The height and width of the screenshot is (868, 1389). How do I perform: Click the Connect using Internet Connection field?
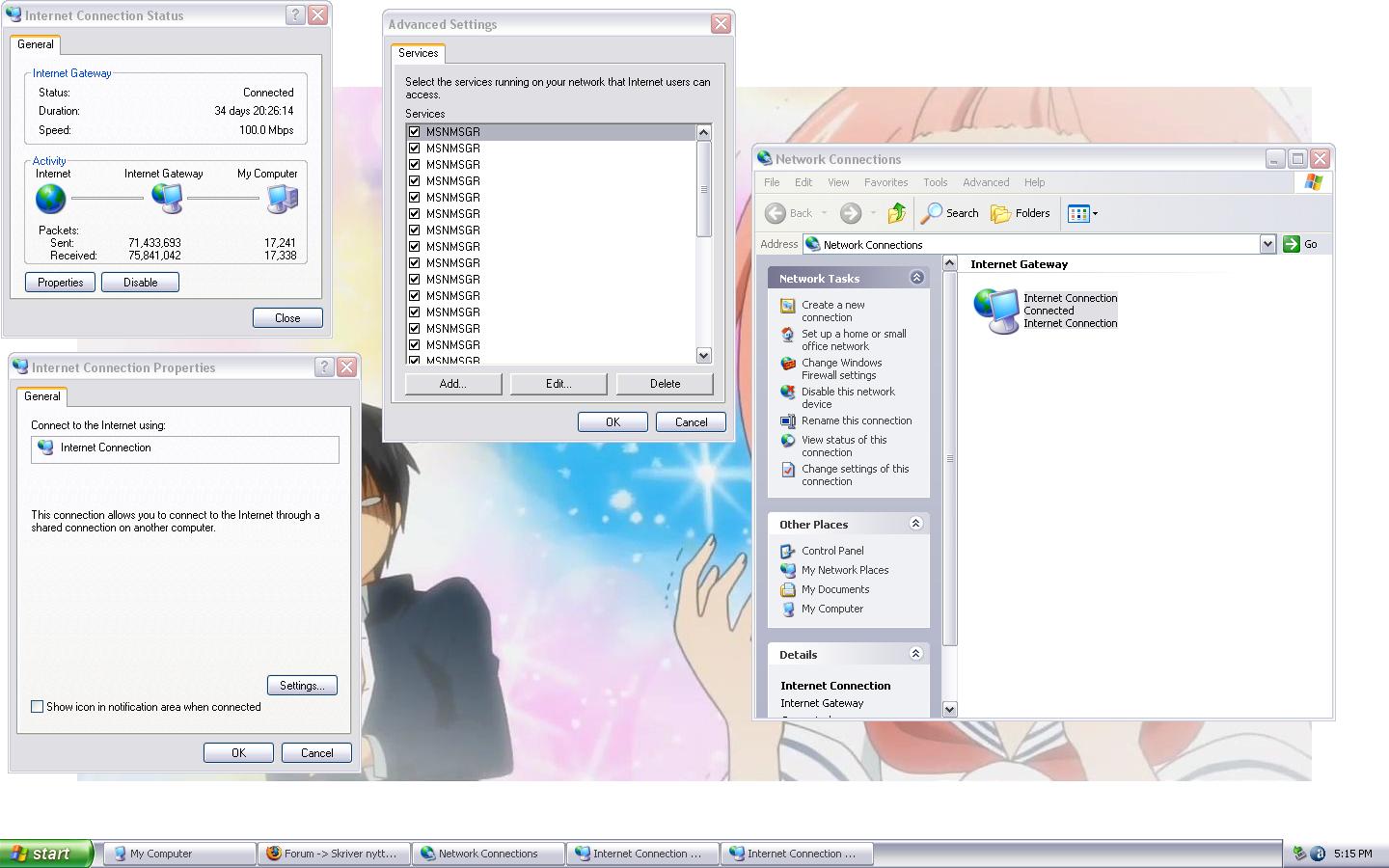pyautogui.click(x=185, y=449)
